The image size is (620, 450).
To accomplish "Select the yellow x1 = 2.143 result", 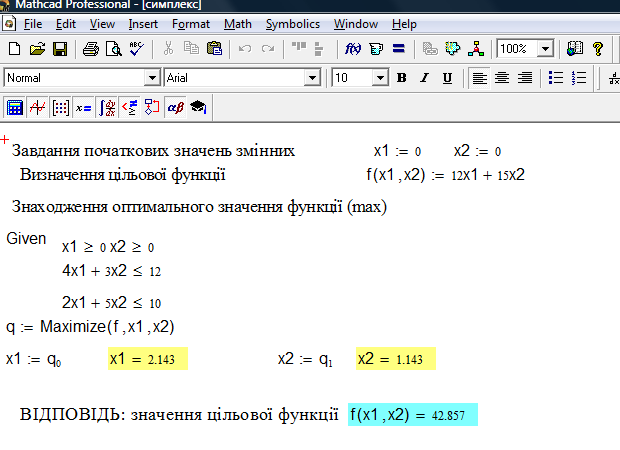I will 147,359.
